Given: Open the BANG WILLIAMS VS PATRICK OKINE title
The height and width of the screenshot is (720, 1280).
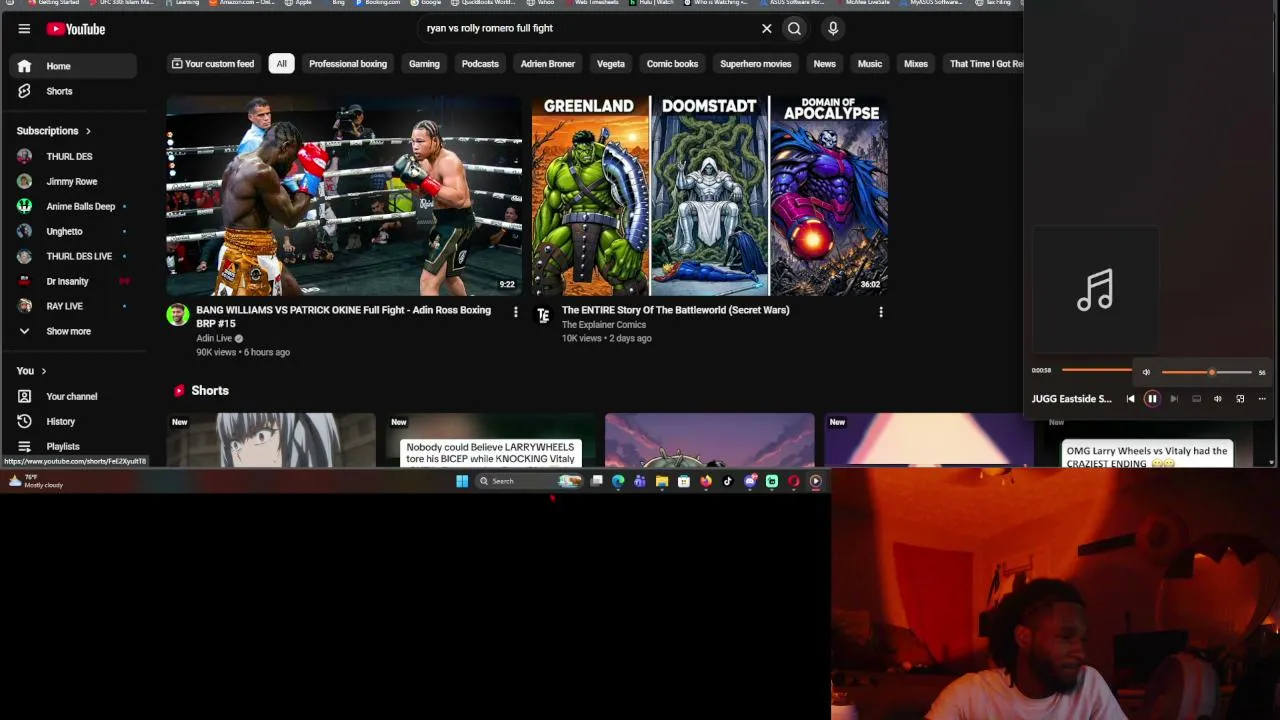Looking at the screenshot, I should click(x=344, y=317).
